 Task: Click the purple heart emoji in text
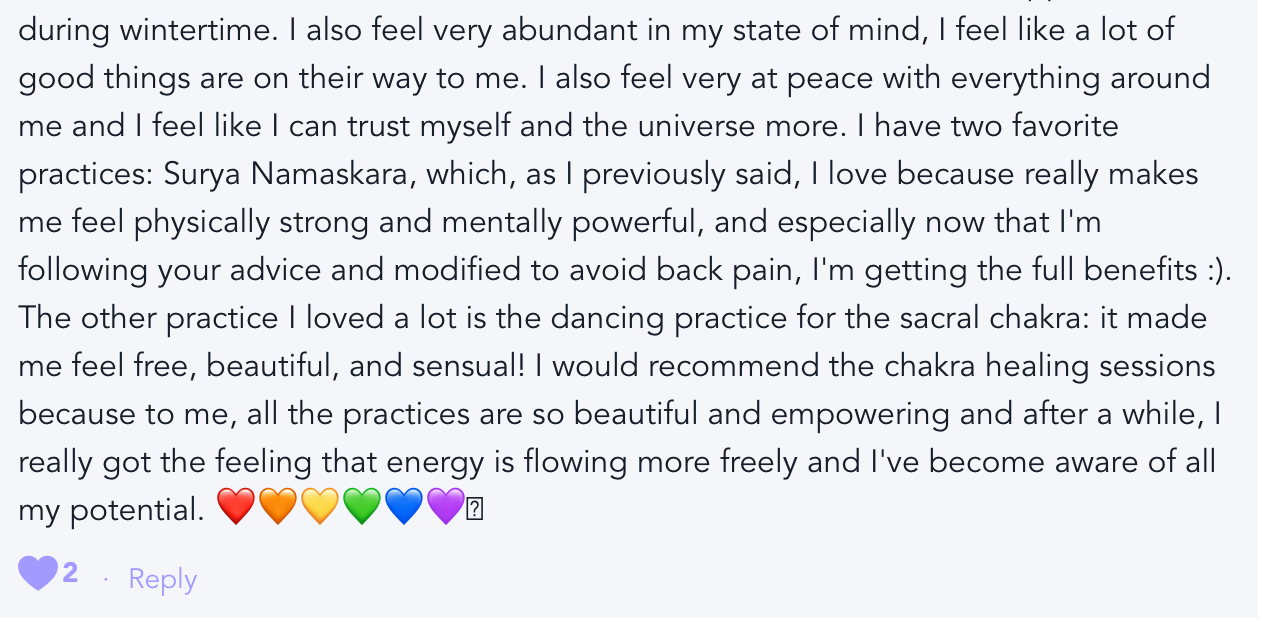[x=446, y=509]
